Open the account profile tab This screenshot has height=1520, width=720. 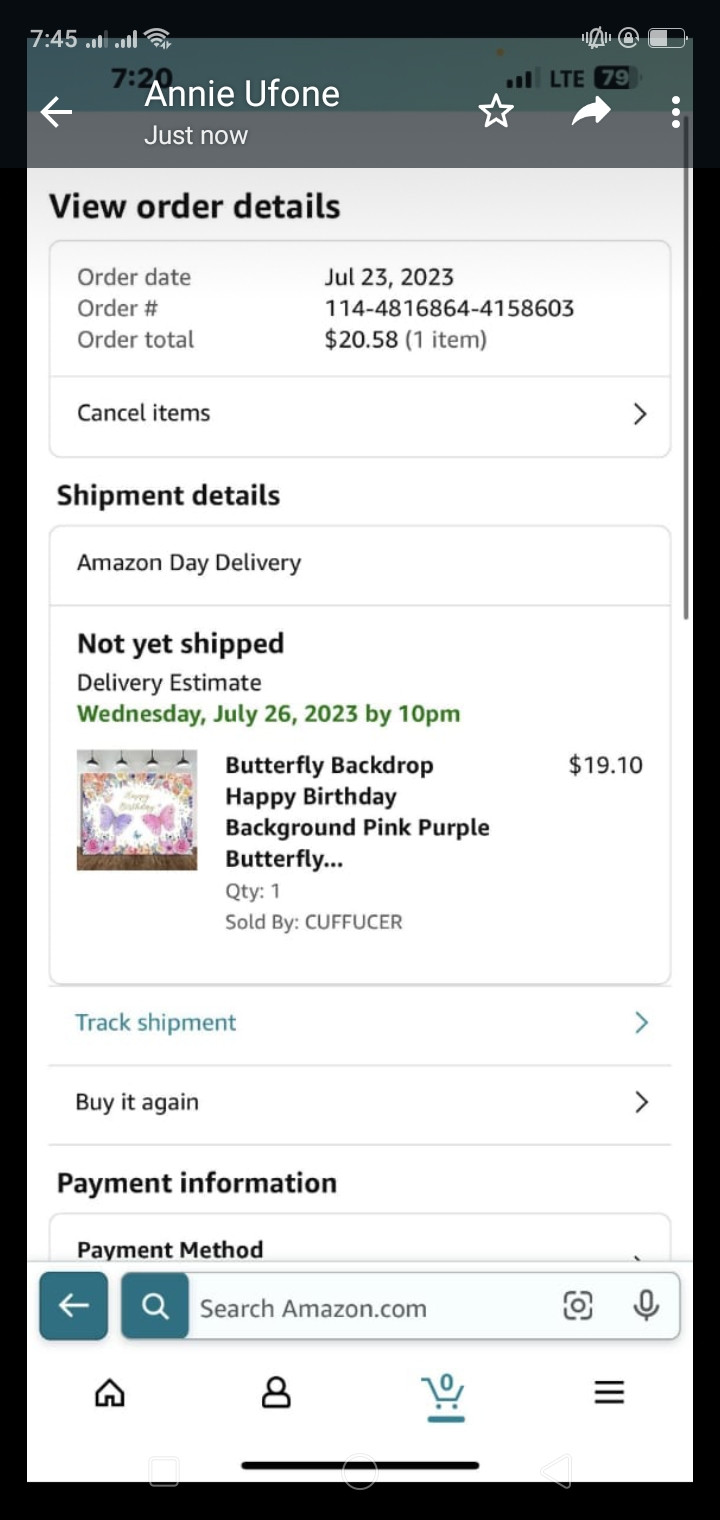[x=276, y=1393]
